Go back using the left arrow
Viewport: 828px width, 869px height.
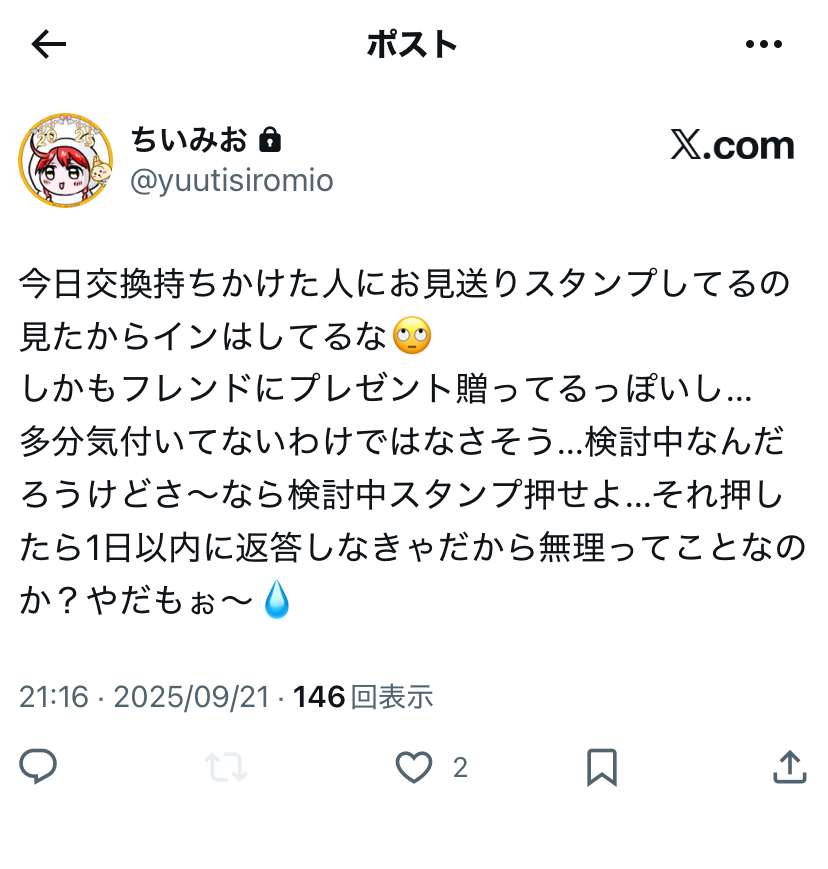(48, 44)
